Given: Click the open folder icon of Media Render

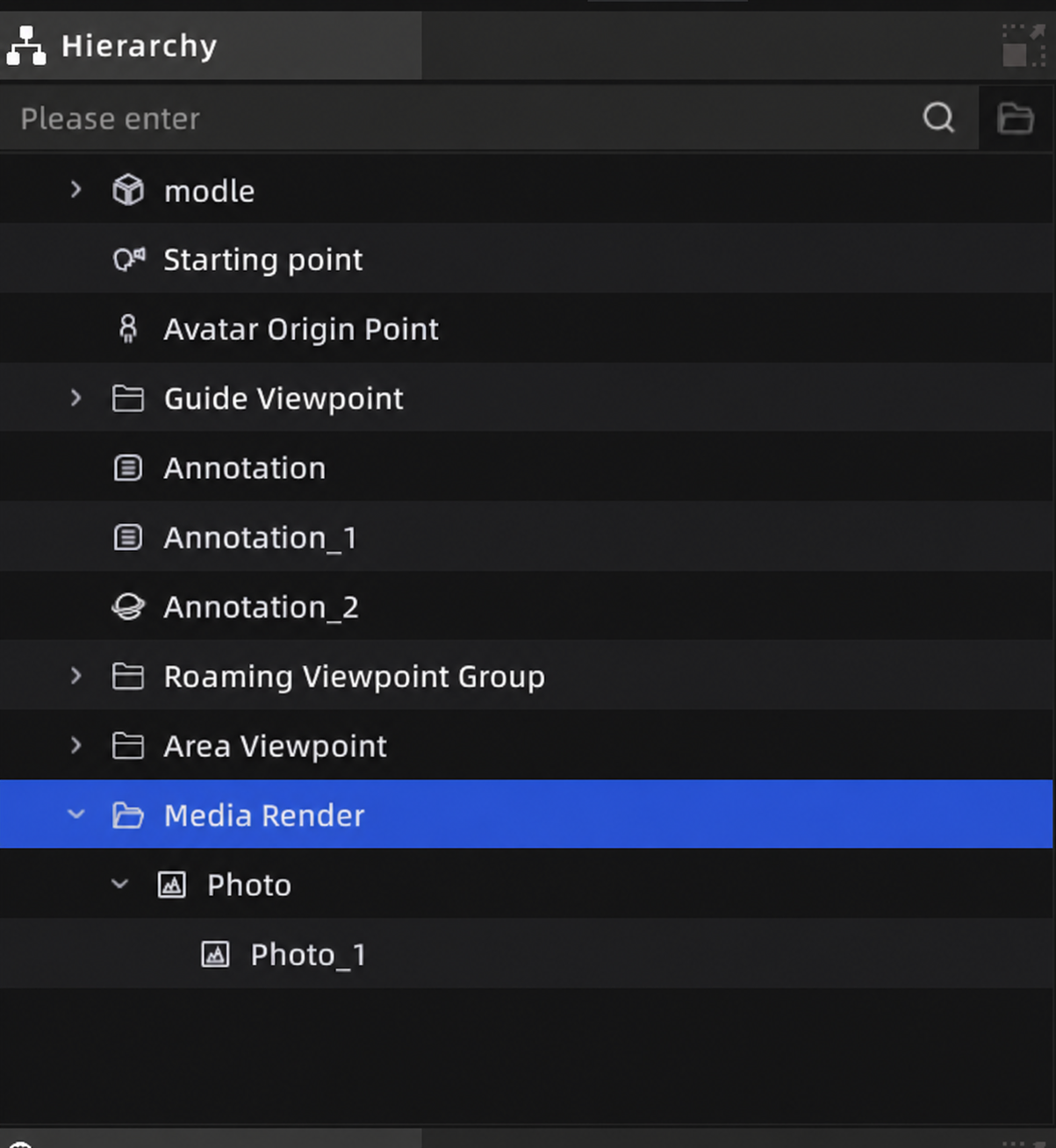Looking at the screenshot, I should pyautogui.click(x=128, y=815).
